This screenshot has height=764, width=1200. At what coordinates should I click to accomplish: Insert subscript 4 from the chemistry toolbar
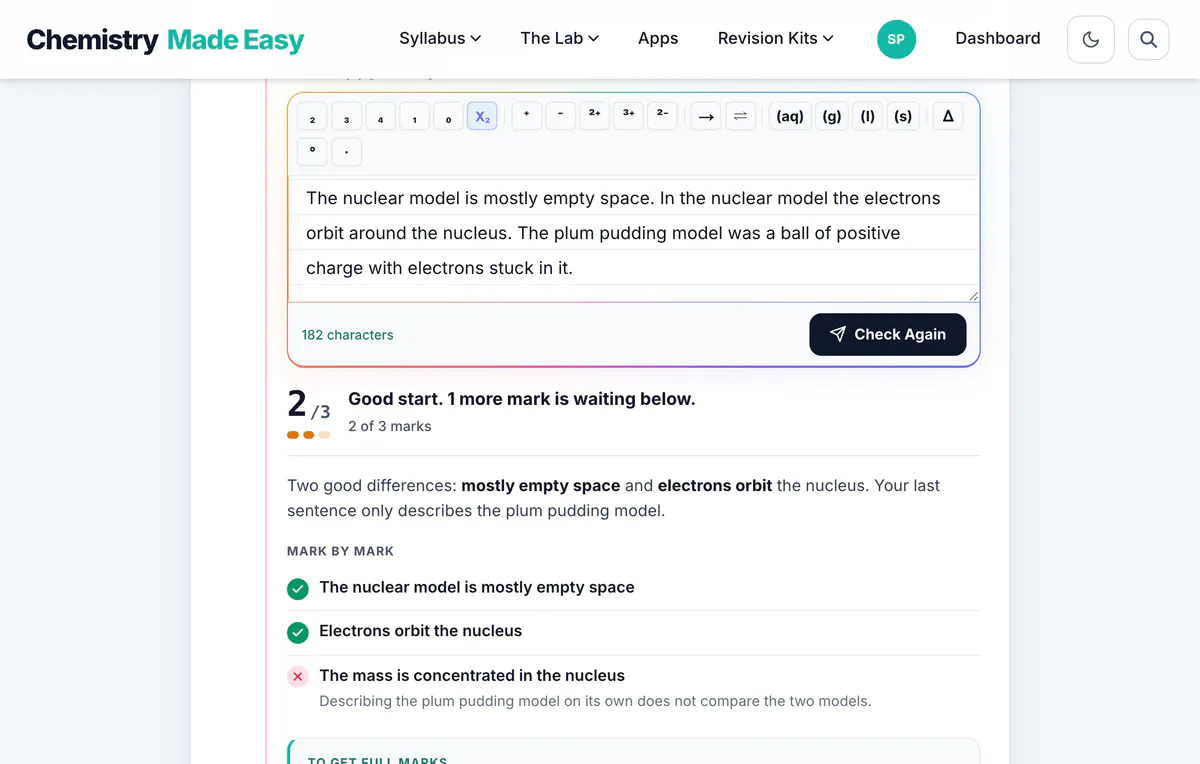(x=381, y=117)
